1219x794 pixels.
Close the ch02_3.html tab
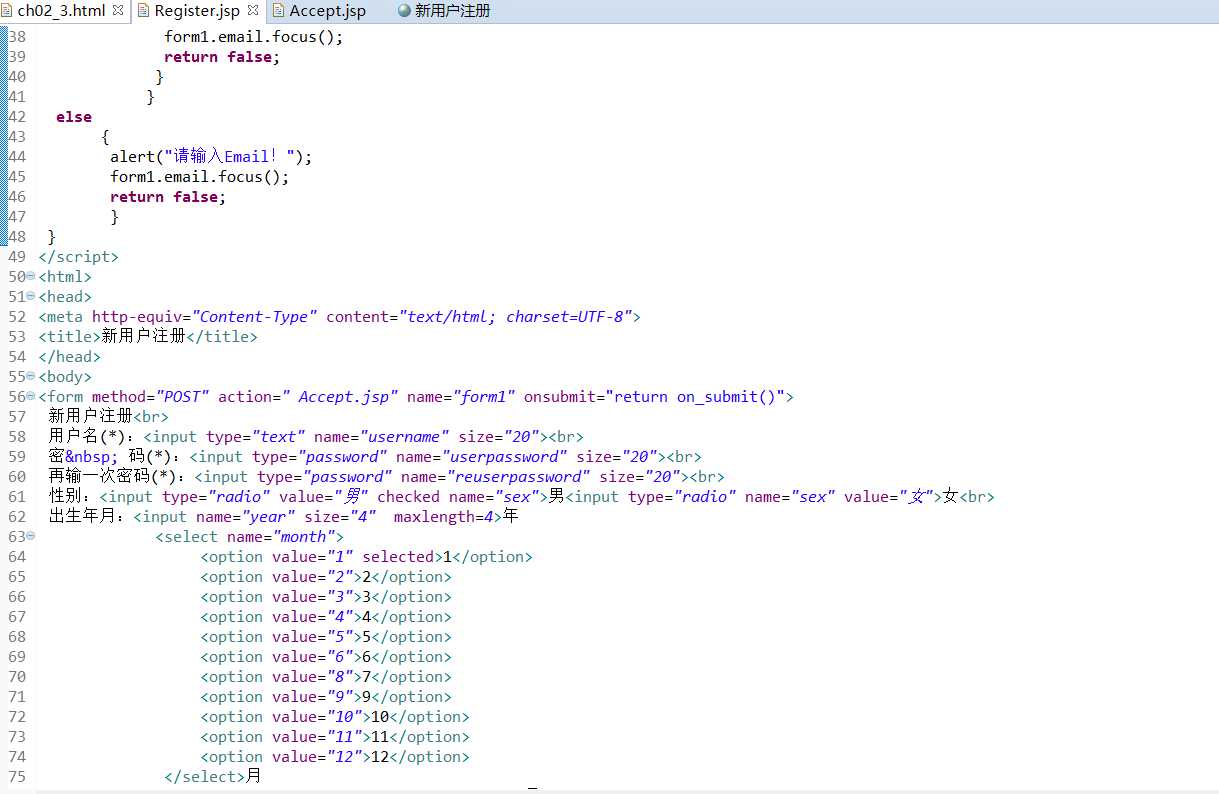(x=118, y=10)
